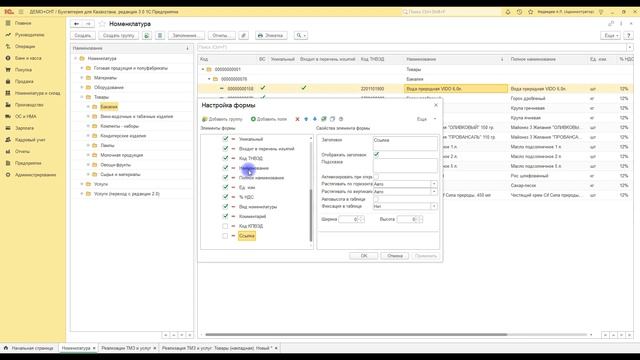Open the Продажа section in sidebar
The height and width of the screenshot is (360, 640).
24,82
